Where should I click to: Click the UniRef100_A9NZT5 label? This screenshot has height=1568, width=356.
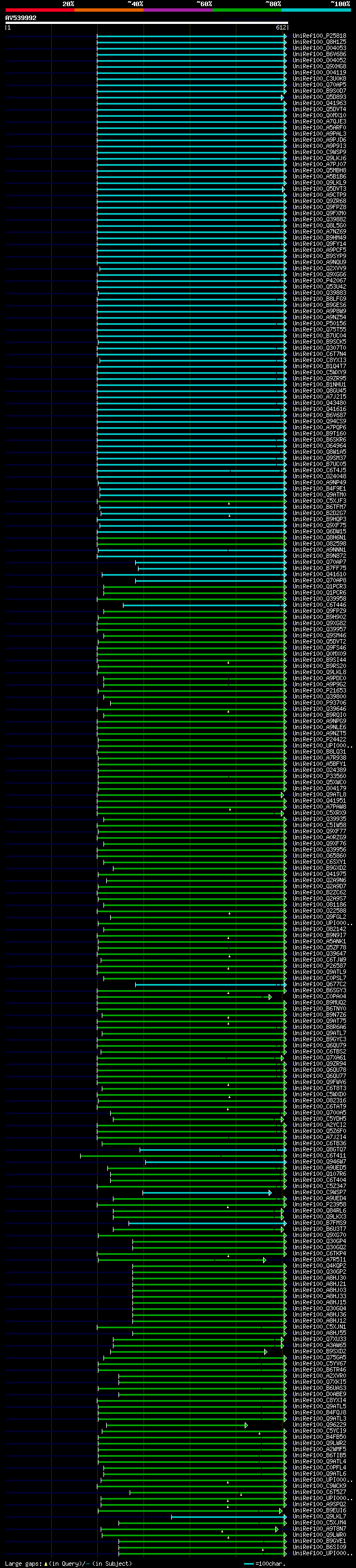319,734
